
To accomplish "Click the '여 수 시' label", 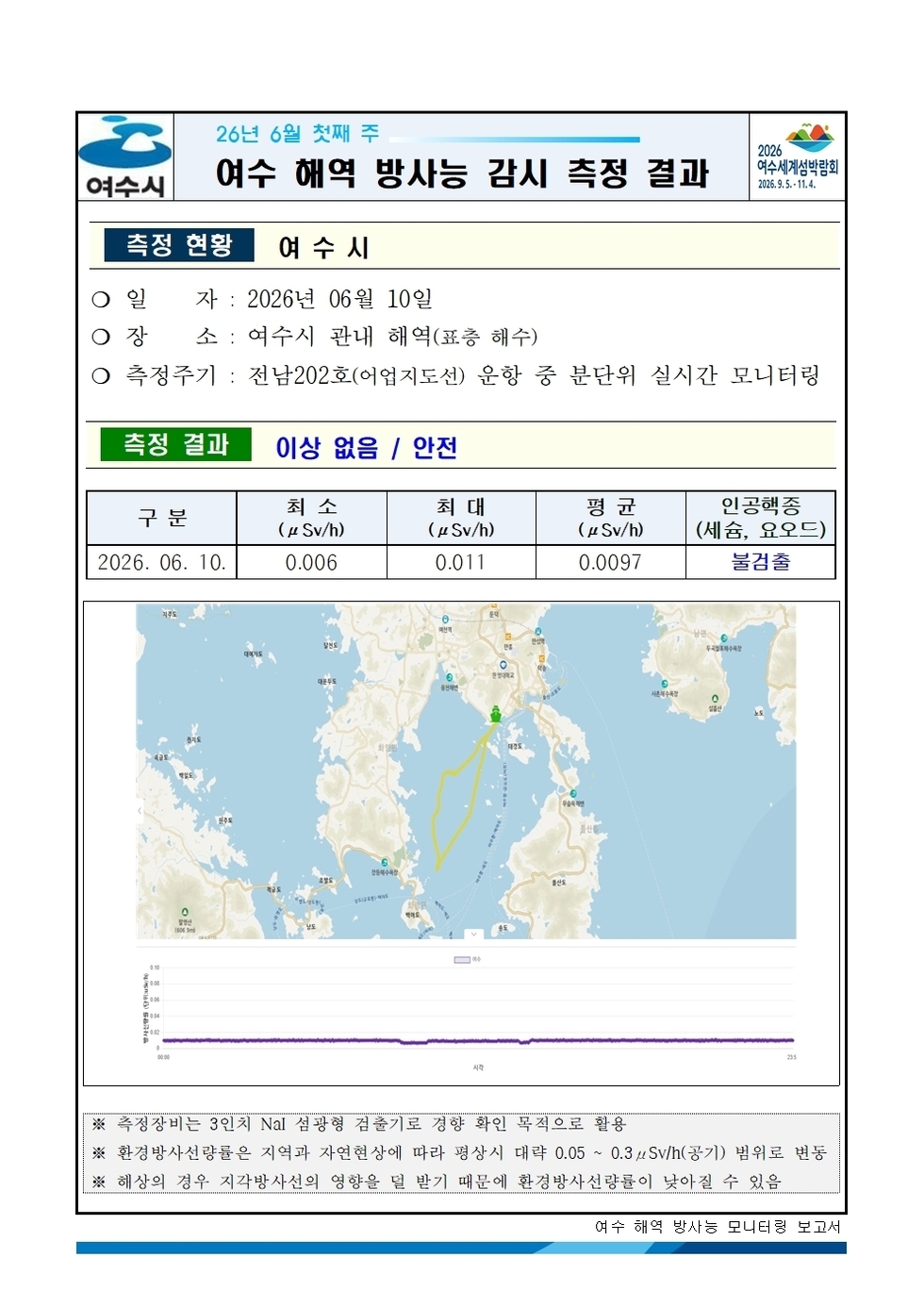I will coord(323,248).
